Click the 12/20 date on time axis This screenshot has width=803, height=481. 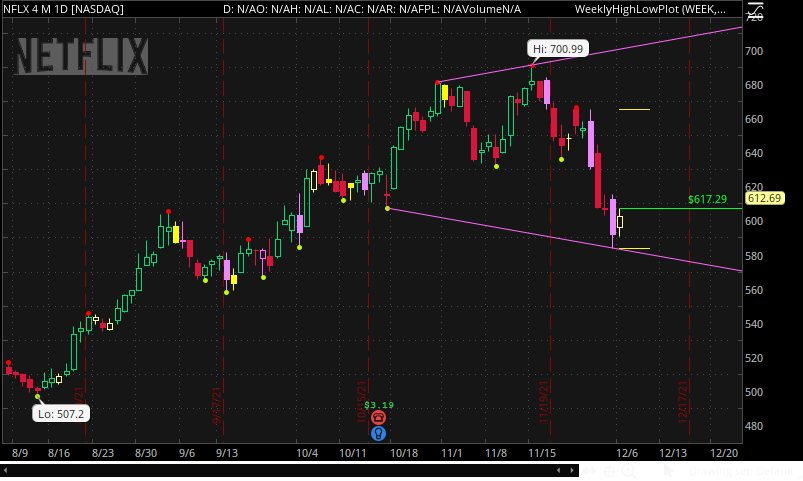point(724,453)
